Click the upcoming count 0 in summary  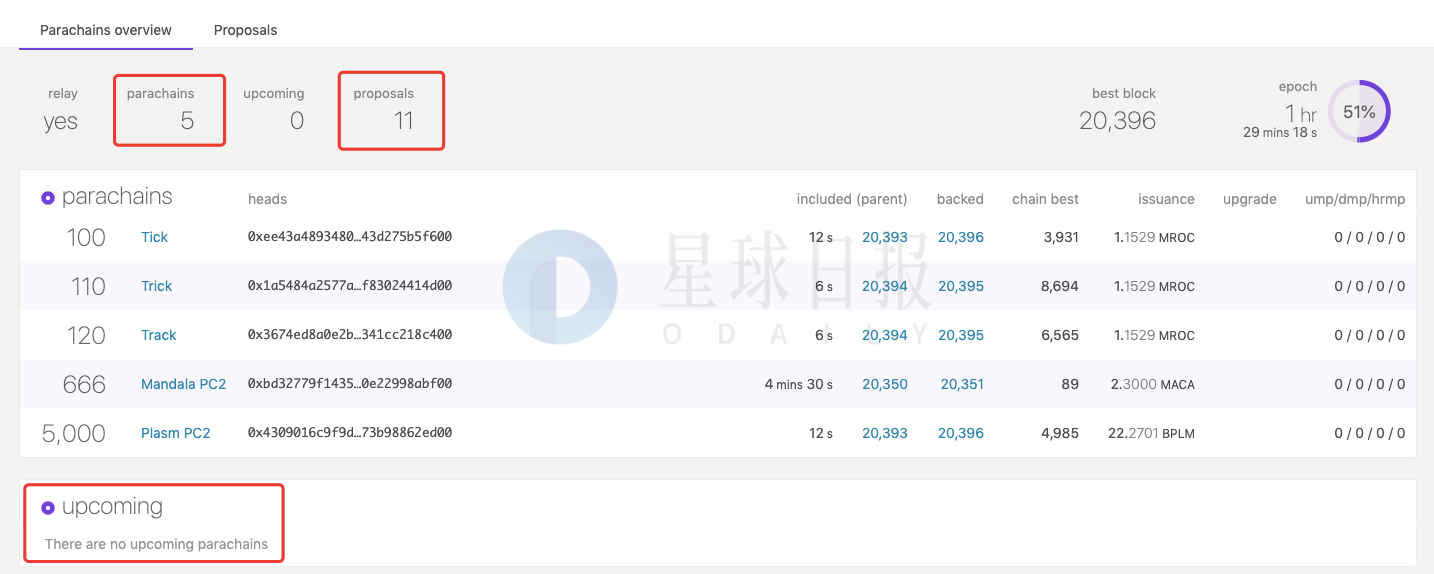coord(296,121)
